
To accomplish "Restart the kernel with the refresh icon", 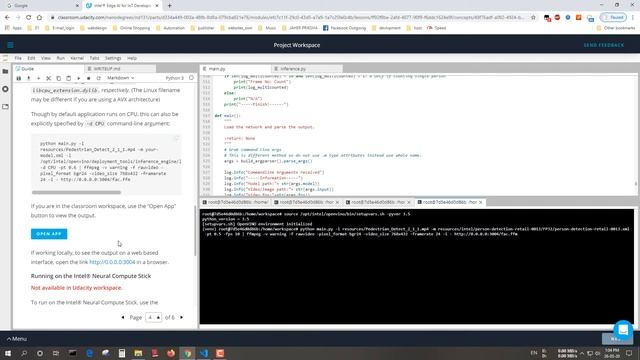I will (98, 78).
